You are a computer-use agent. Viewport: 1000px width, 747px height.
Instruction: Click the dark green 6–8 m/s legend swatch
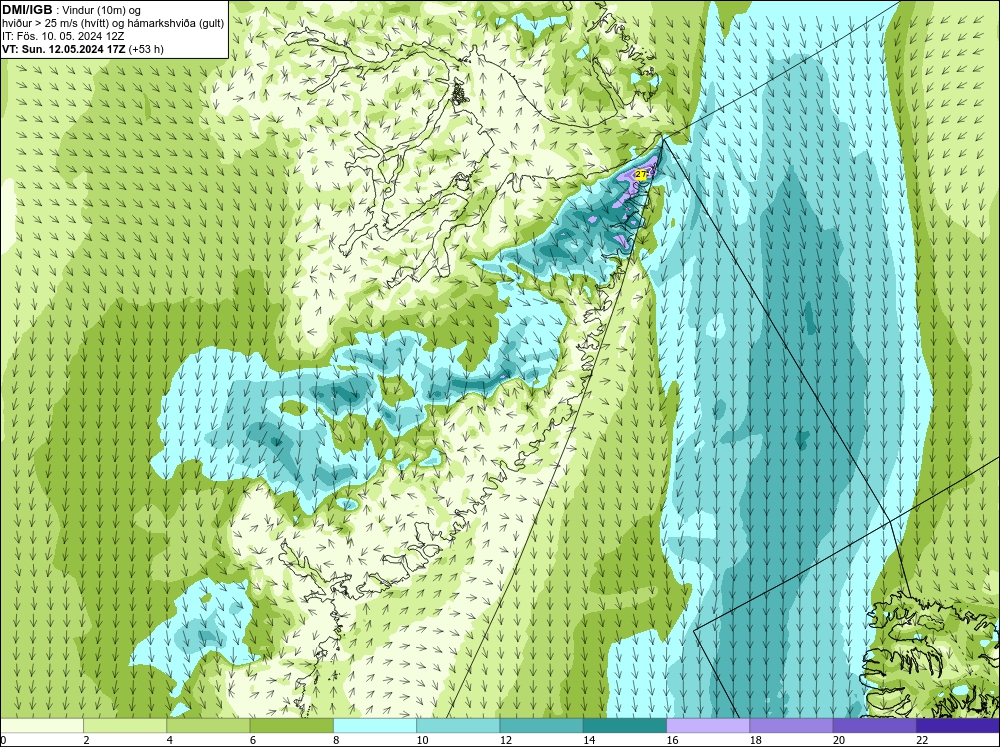(291, 725)
